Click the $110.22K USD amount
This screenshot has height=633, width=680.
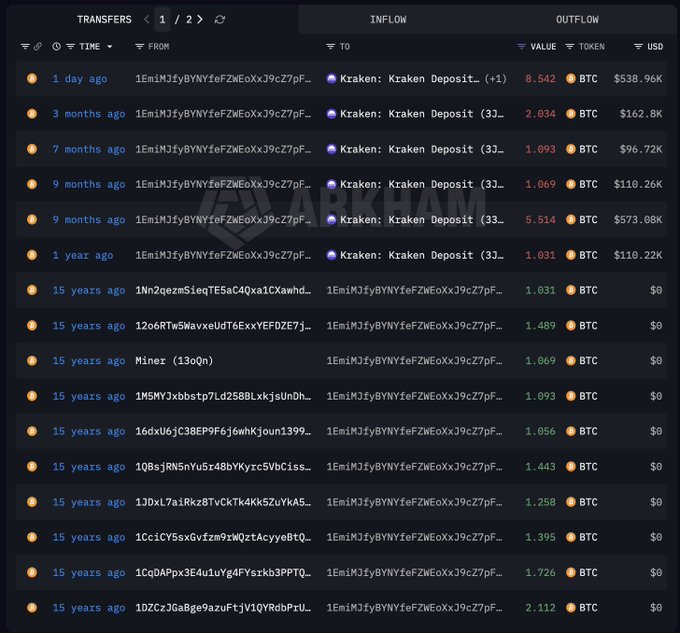[x=638, y=255]
